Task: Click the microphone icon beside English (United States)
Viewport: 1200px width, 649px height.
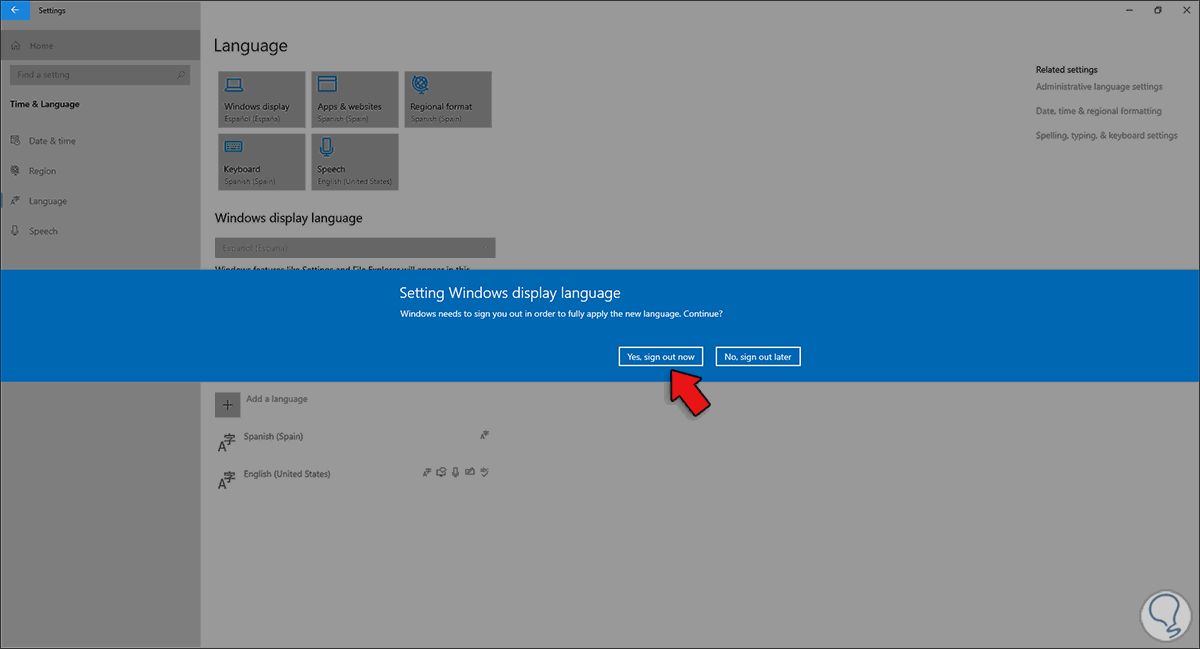Action: click(x=455, y=472)
